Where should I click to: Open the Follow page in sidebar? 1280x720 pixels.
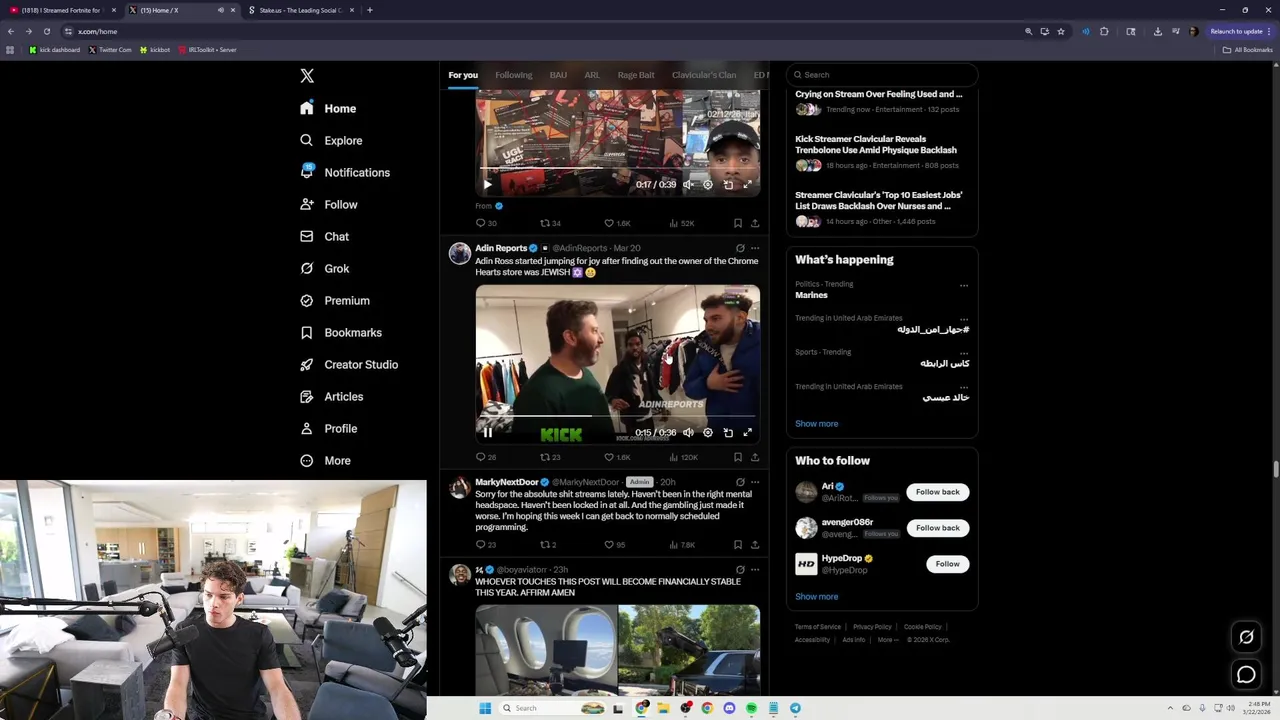[329, 204]
